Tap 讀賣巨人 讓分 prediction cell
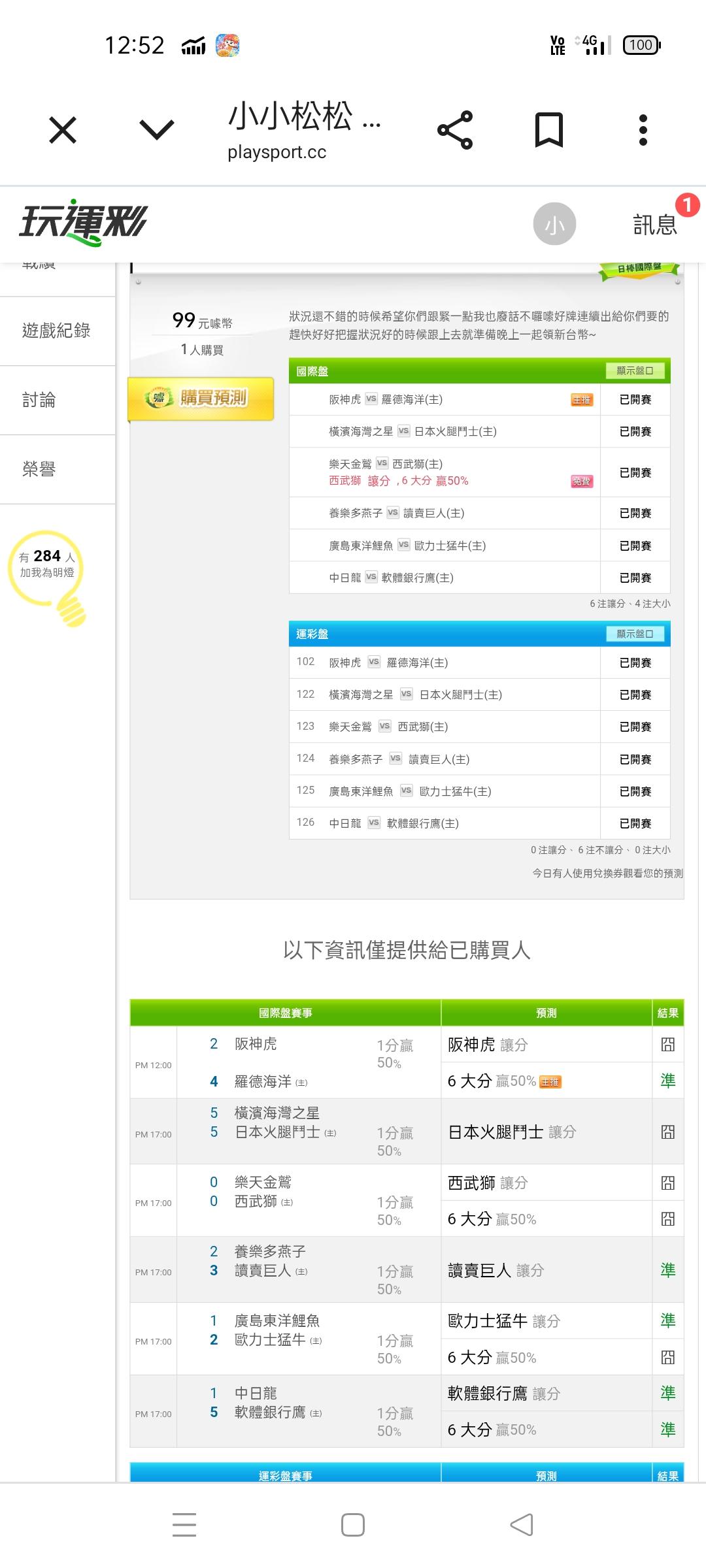Viewport: 706px width, 1568px height. click(546, 1270)
